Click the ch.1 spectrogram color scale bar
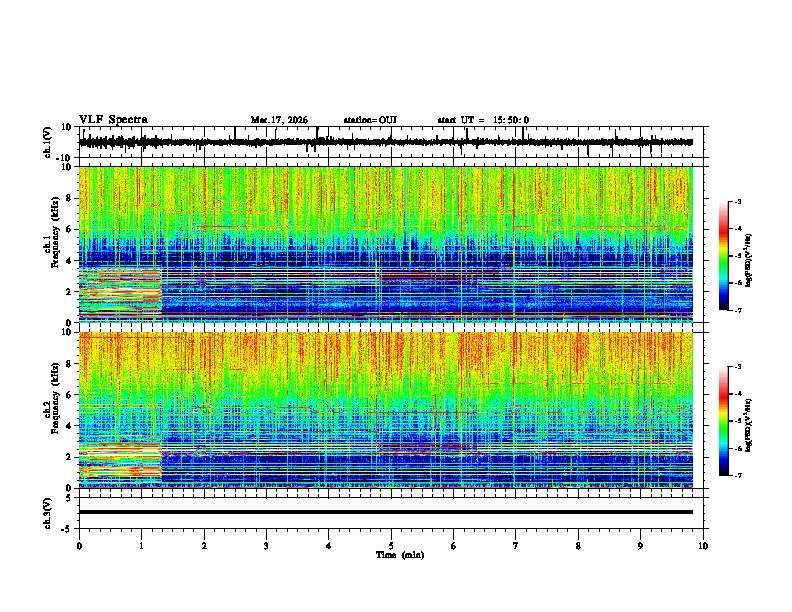 point(723,256)
